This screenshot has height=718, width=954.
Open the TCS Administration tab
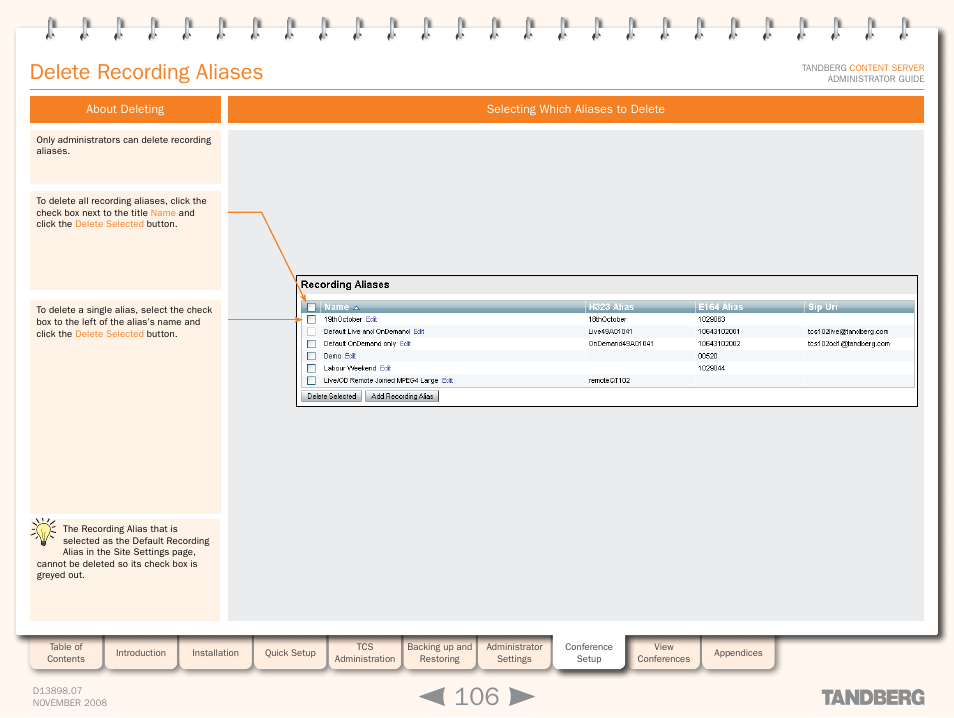pos(365,653)
